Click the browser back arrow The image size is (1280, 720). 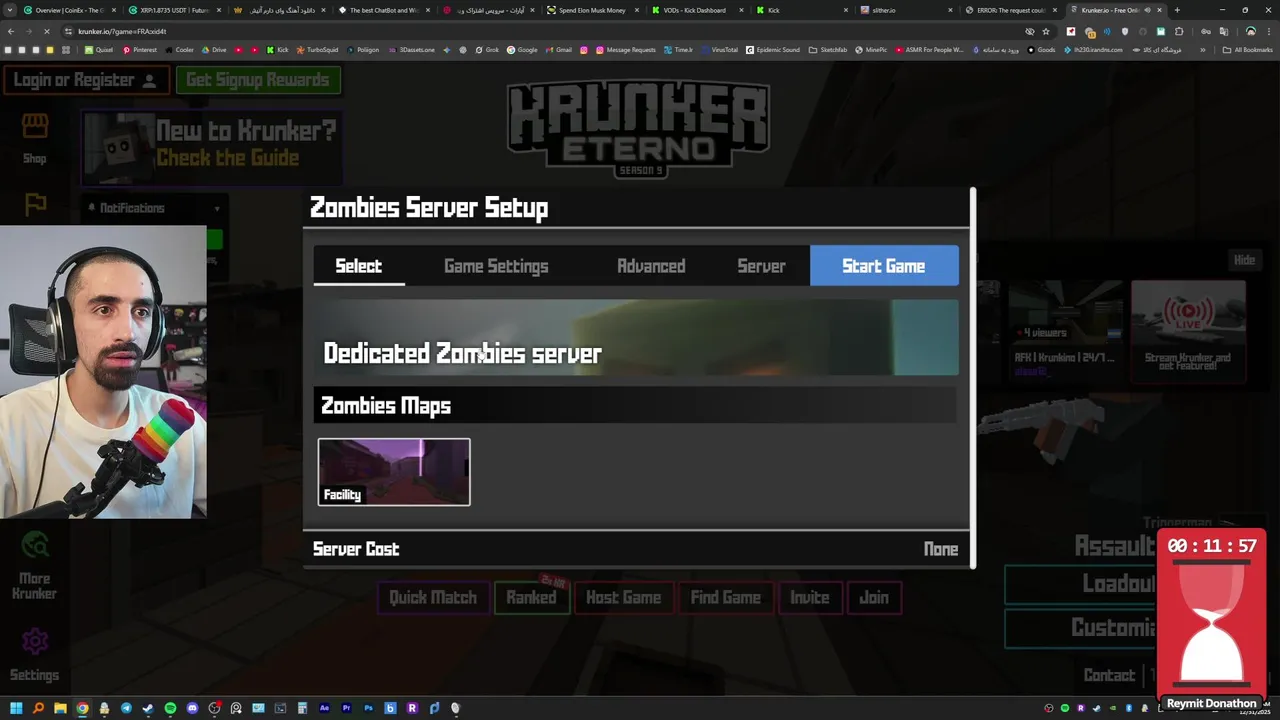pos(11,31)
